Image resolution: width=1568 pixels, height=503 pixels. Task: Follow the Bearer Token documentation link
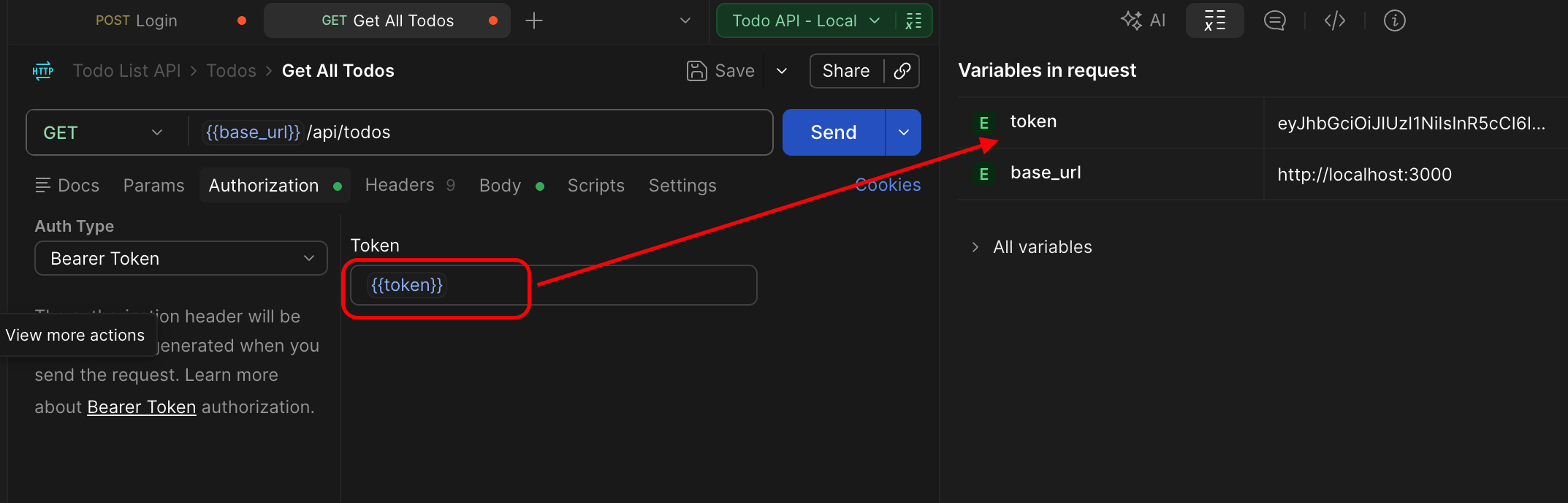[x=142, y=406]
